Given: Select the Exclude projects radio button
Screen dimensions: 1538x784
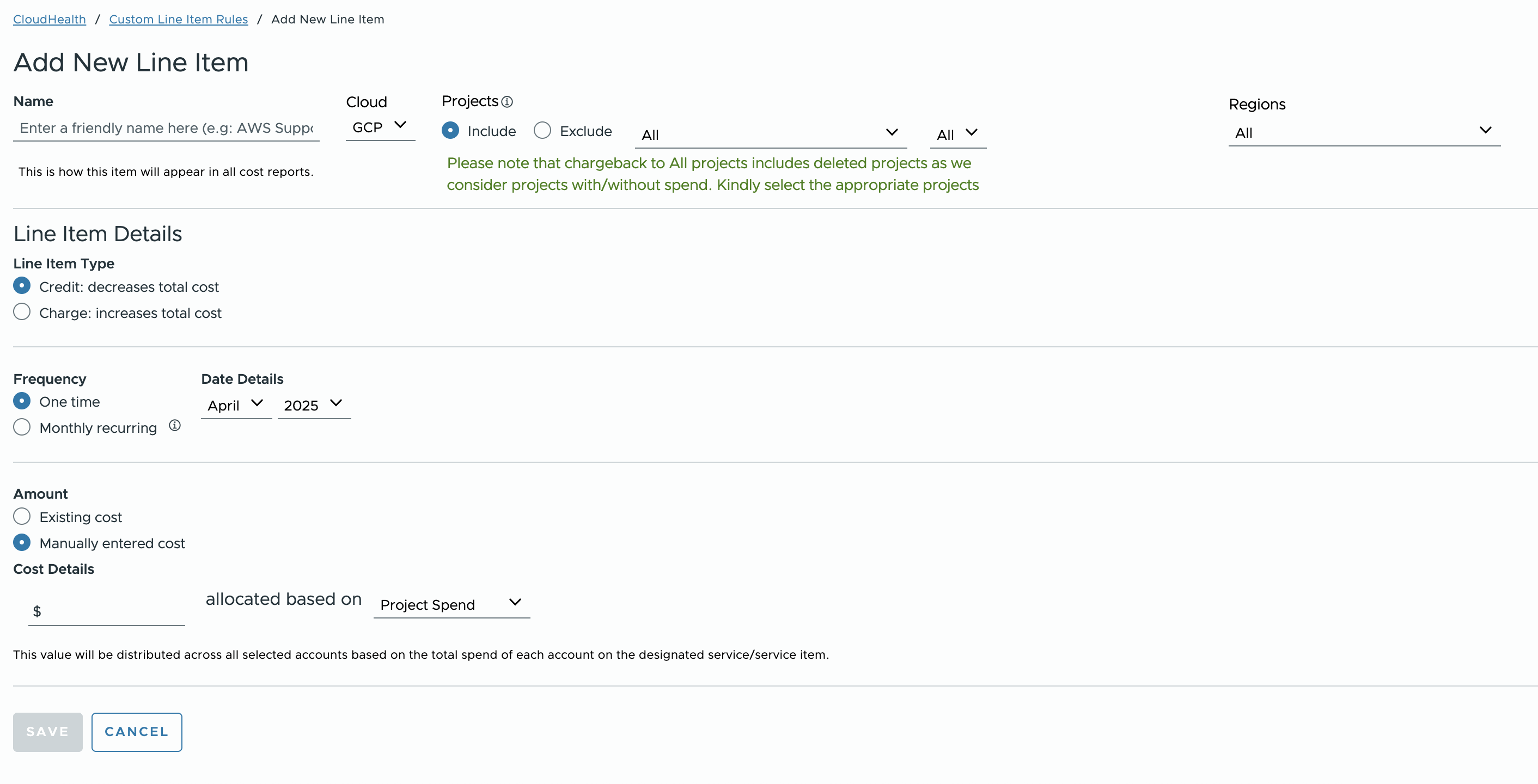Looking at the screenshot, I should [x=542, y=131].
